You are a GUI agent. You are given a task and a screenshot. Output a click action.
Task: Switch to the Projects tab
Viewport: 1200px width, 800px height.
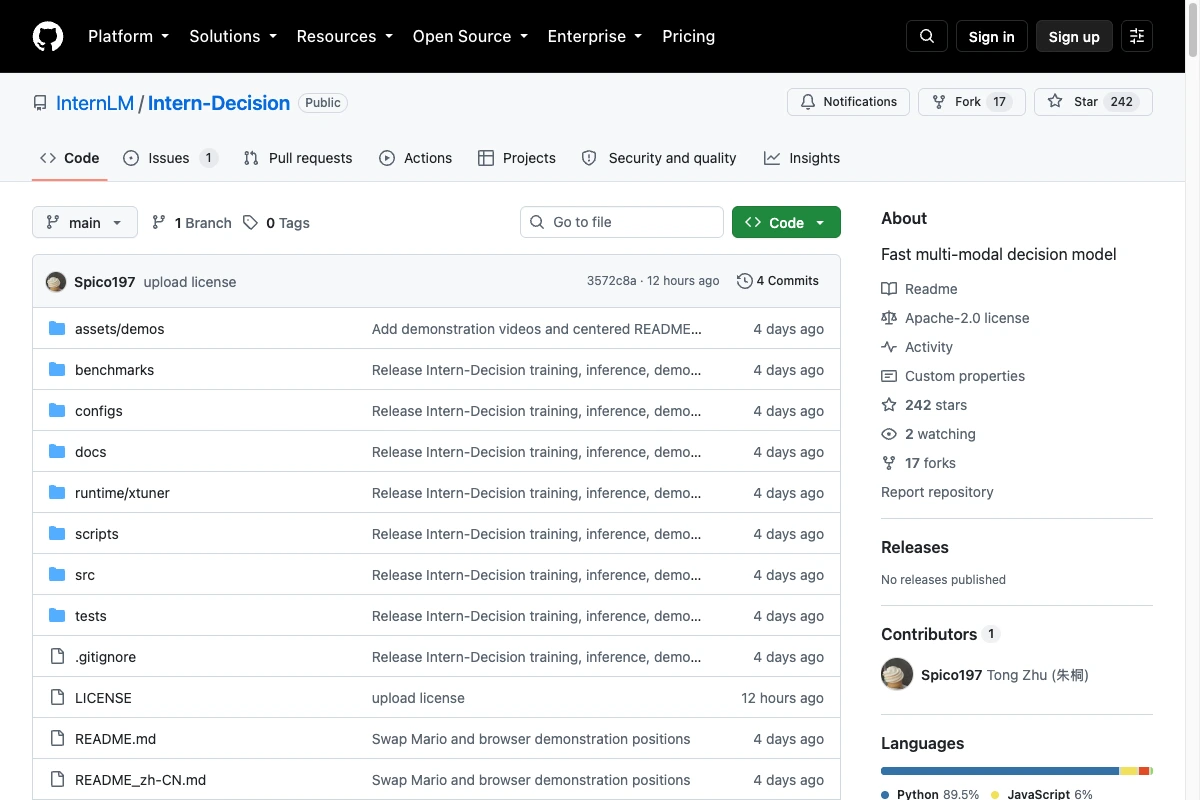coord(517,158)
